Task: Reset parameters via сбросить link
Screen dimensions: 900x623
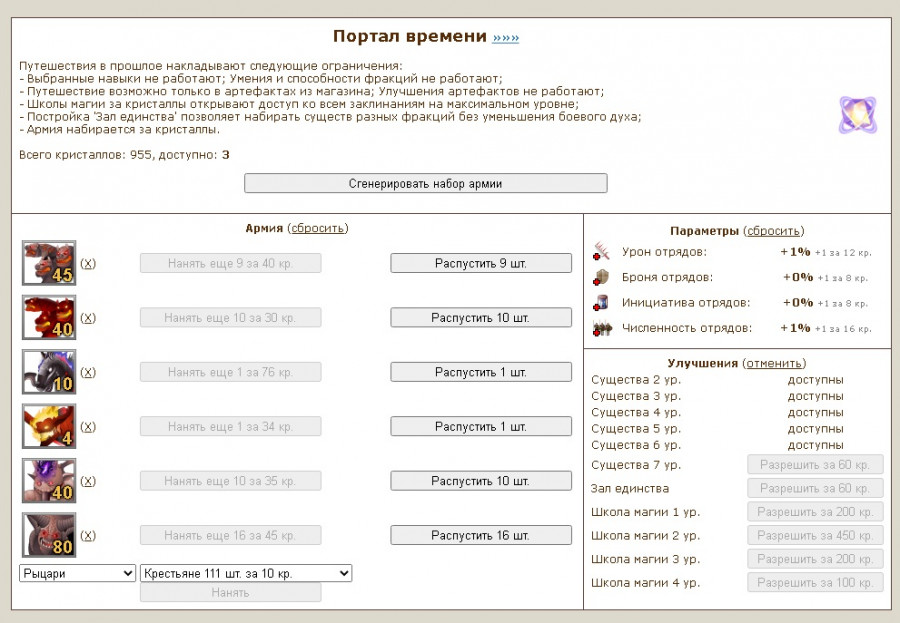Action: (x=773, y=231)
